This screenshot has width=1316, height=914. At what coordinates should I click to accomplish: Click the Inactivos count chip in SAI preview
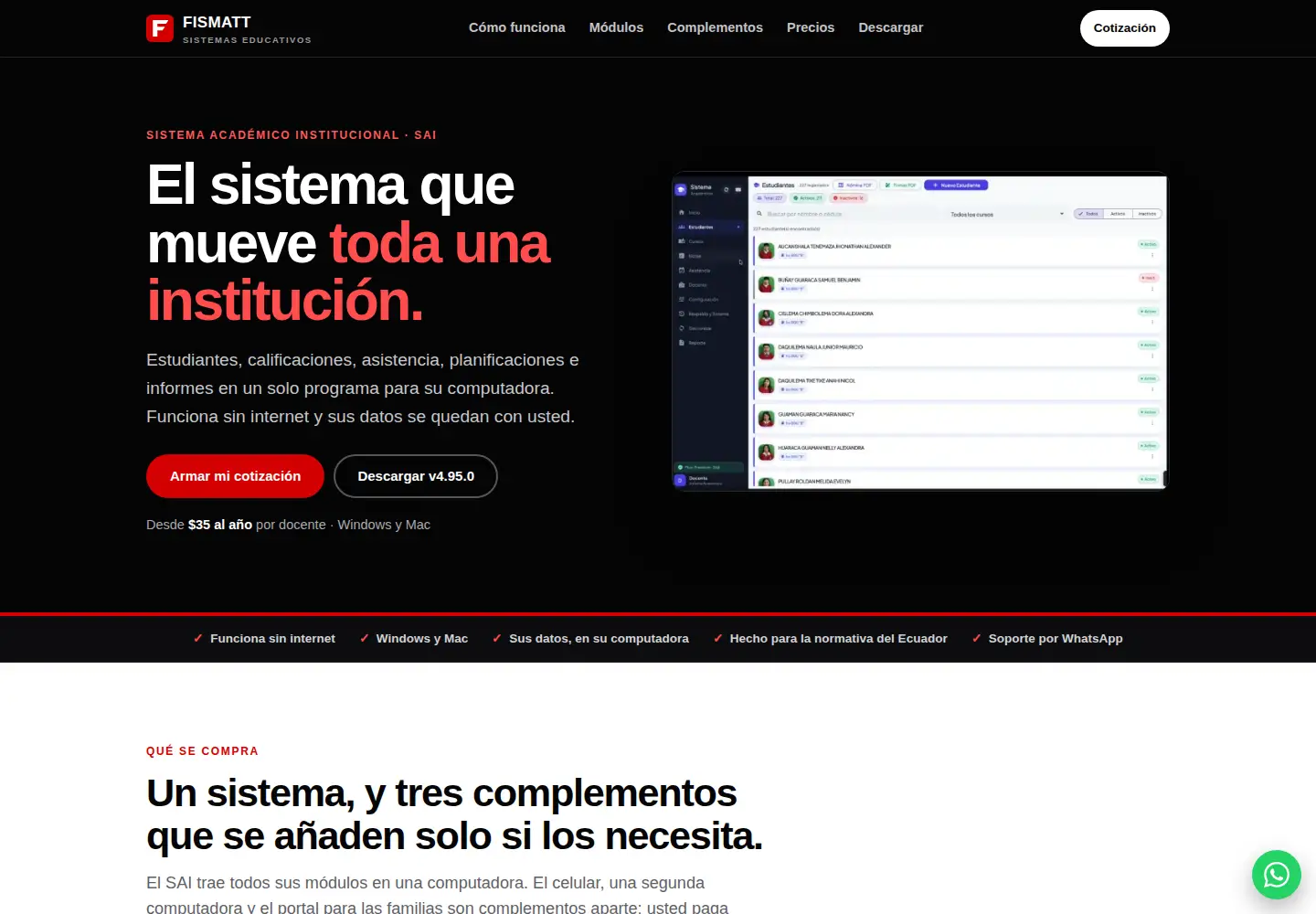pos(848,197)
